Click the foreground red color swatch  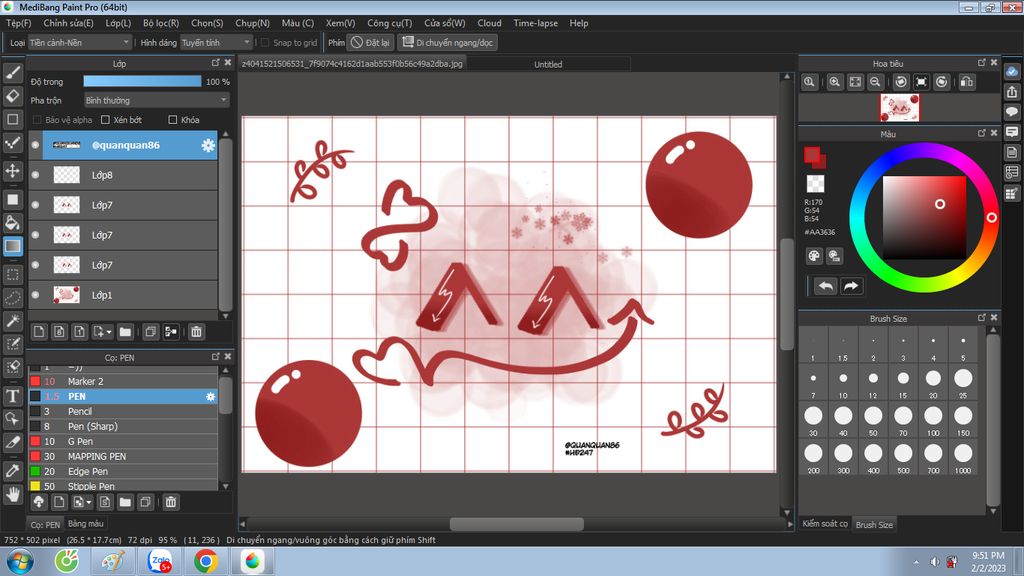[812, 155]
